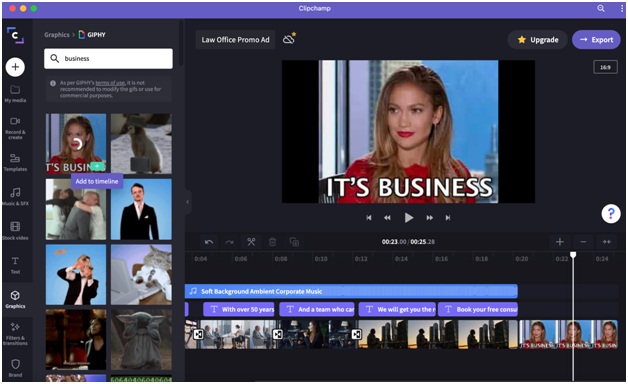Open Record & create panel

coord(15,128)
